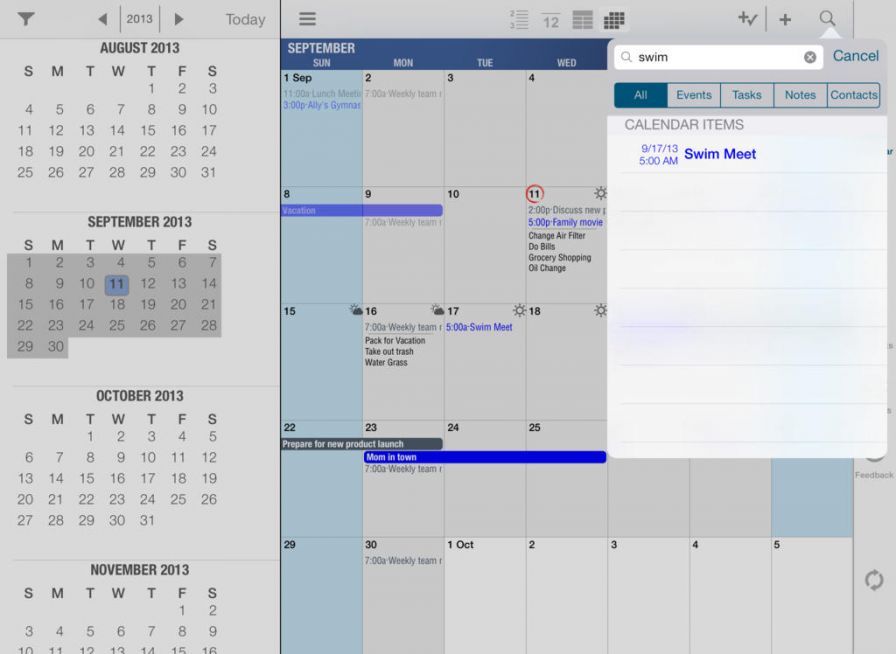Open the 'Mom in town' event bar
The width and height of the screenshot is (896, 654).
pos(485,457)
